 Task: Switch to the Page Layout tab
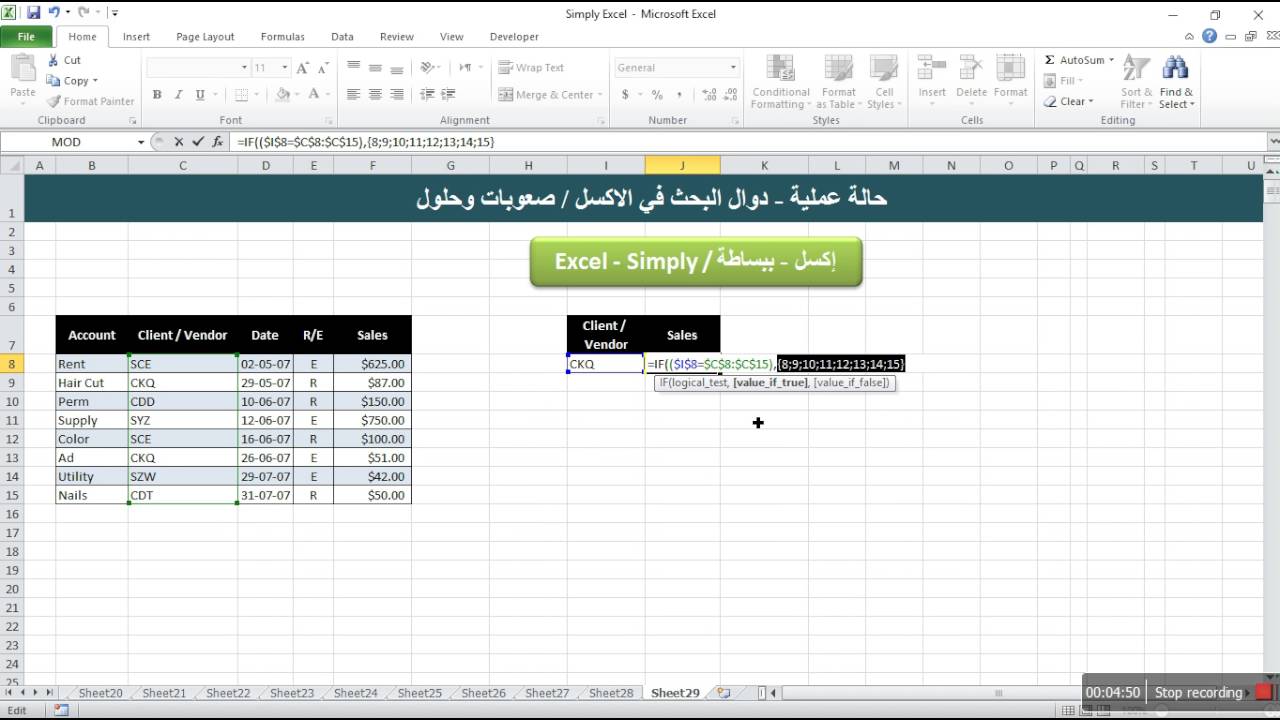tap(205, 36)
